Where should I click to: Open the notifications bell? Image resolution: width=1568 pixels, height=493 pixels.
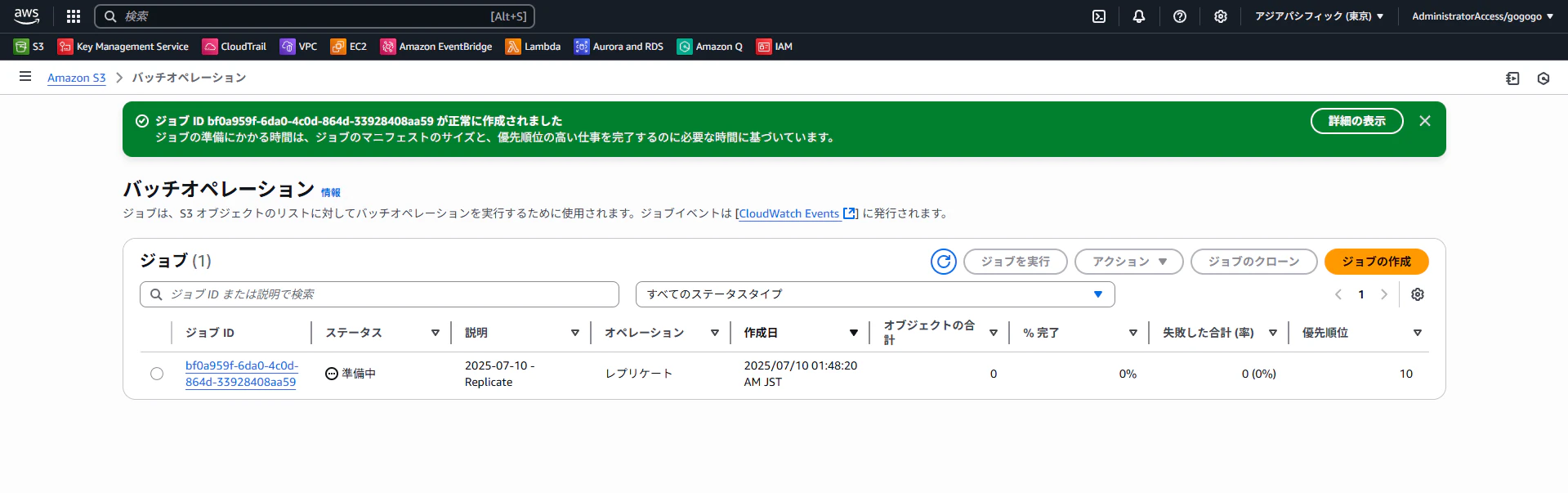(1139, 16)
